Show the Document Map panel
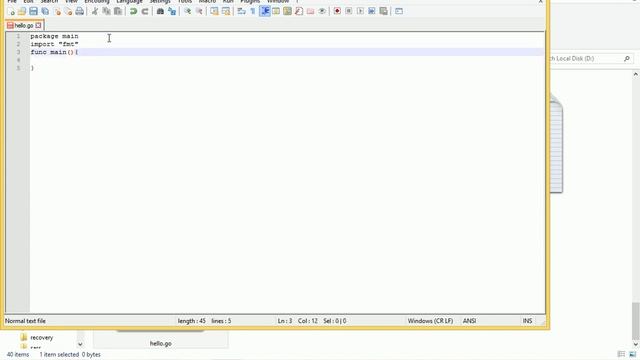Screen dimensions: 640x360 coord(287,11)
